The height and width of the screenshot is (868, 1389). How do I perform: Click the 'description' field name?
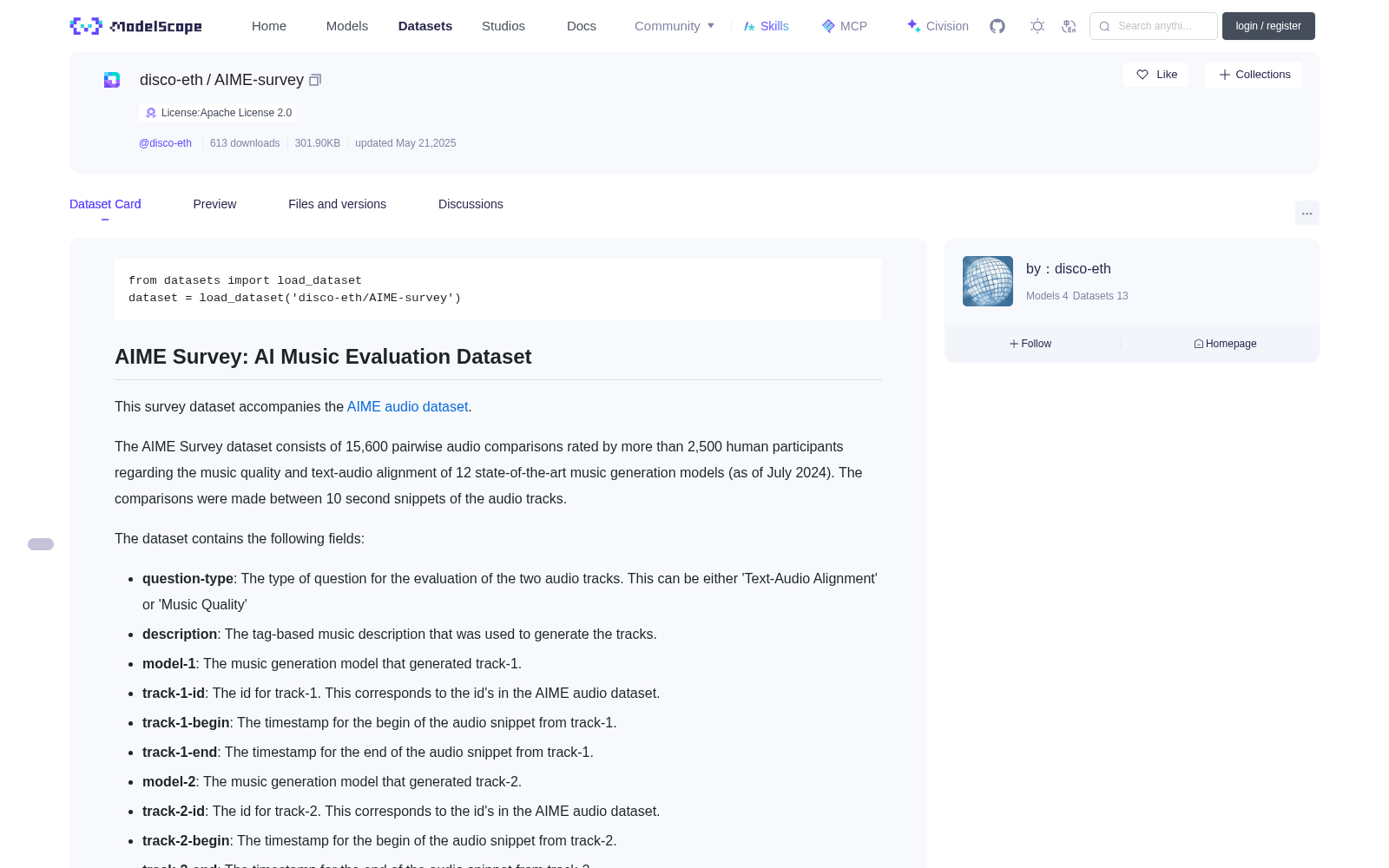coord(180,634)
